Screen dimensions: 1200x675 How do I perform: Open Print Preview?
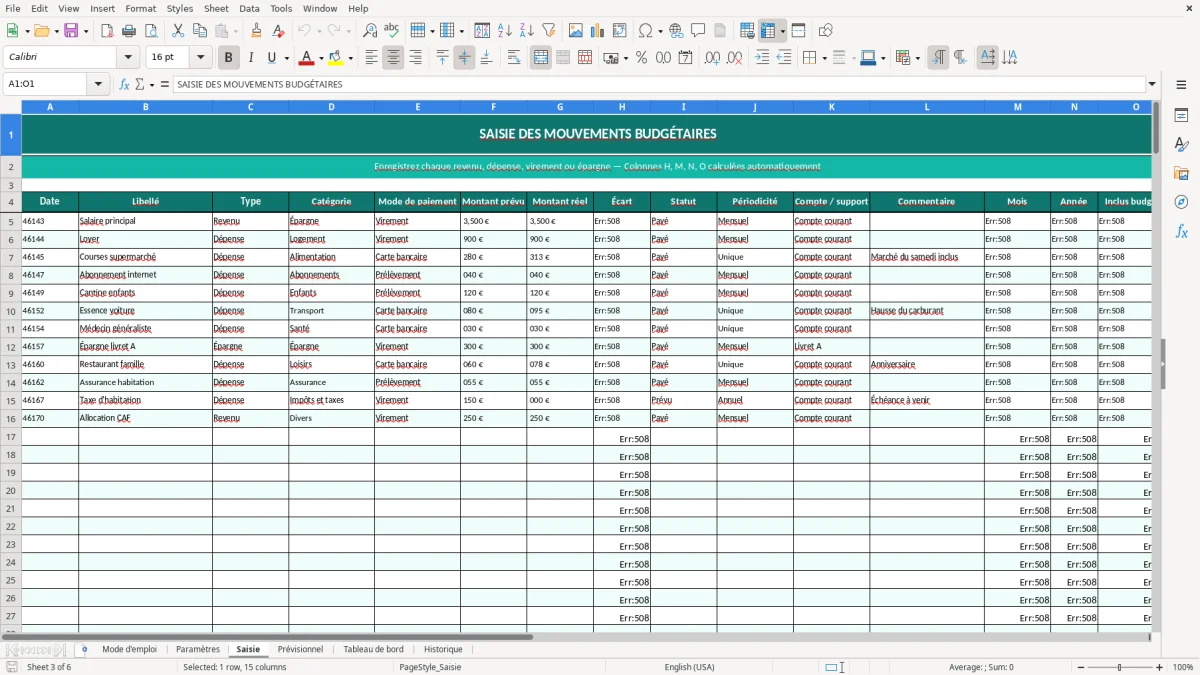point(151,31)
